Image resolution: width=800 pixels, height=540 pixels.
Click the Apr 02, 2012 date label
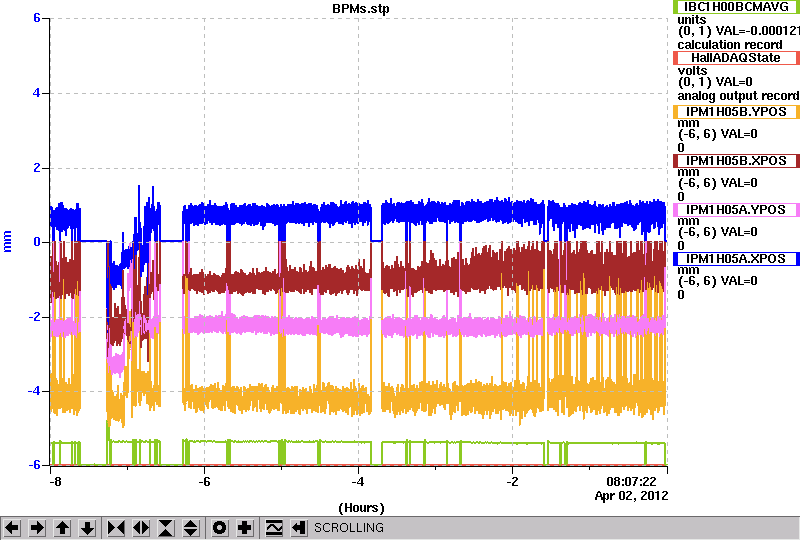coord(631,496)
